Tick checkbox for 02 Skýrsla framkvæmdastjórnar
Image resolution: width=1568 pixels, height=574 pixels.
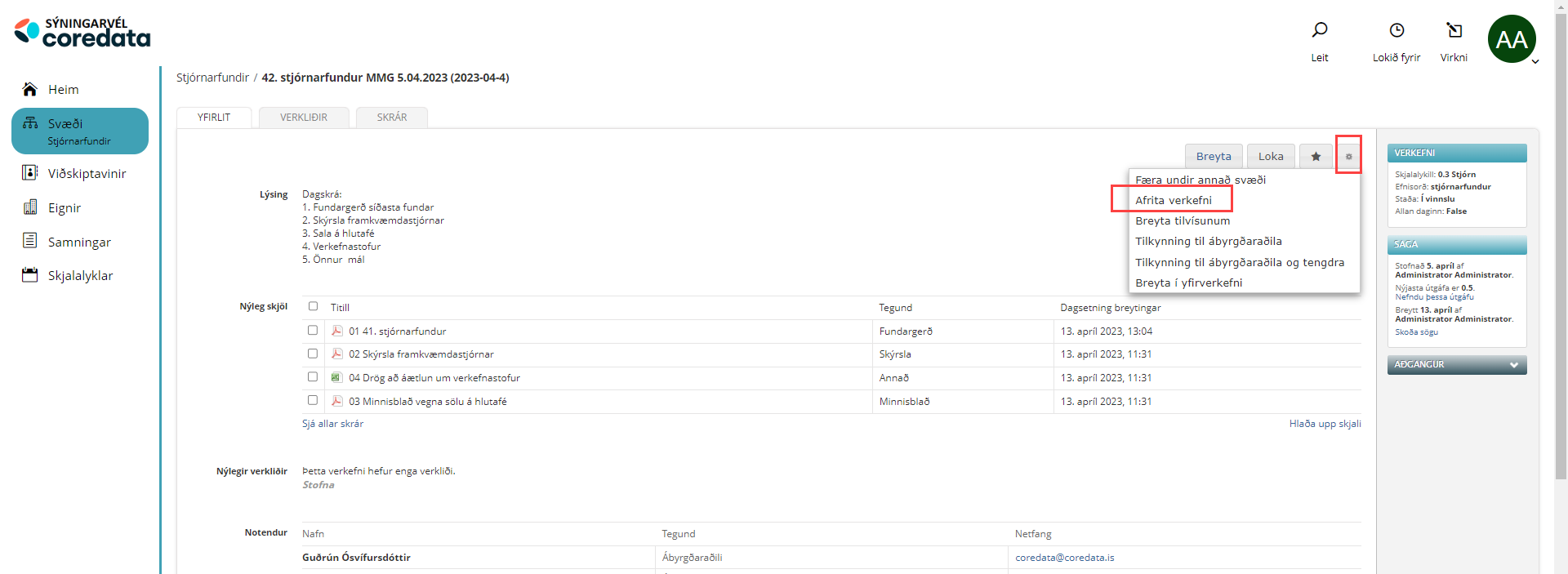(313, 354)
